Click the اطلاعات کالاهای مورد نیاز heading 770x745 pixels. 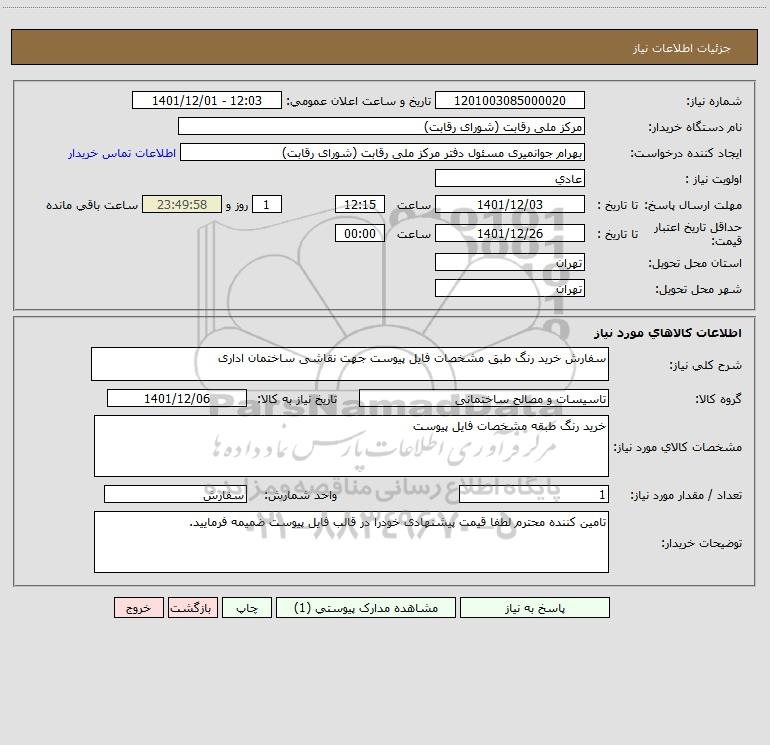coord(668,332)
